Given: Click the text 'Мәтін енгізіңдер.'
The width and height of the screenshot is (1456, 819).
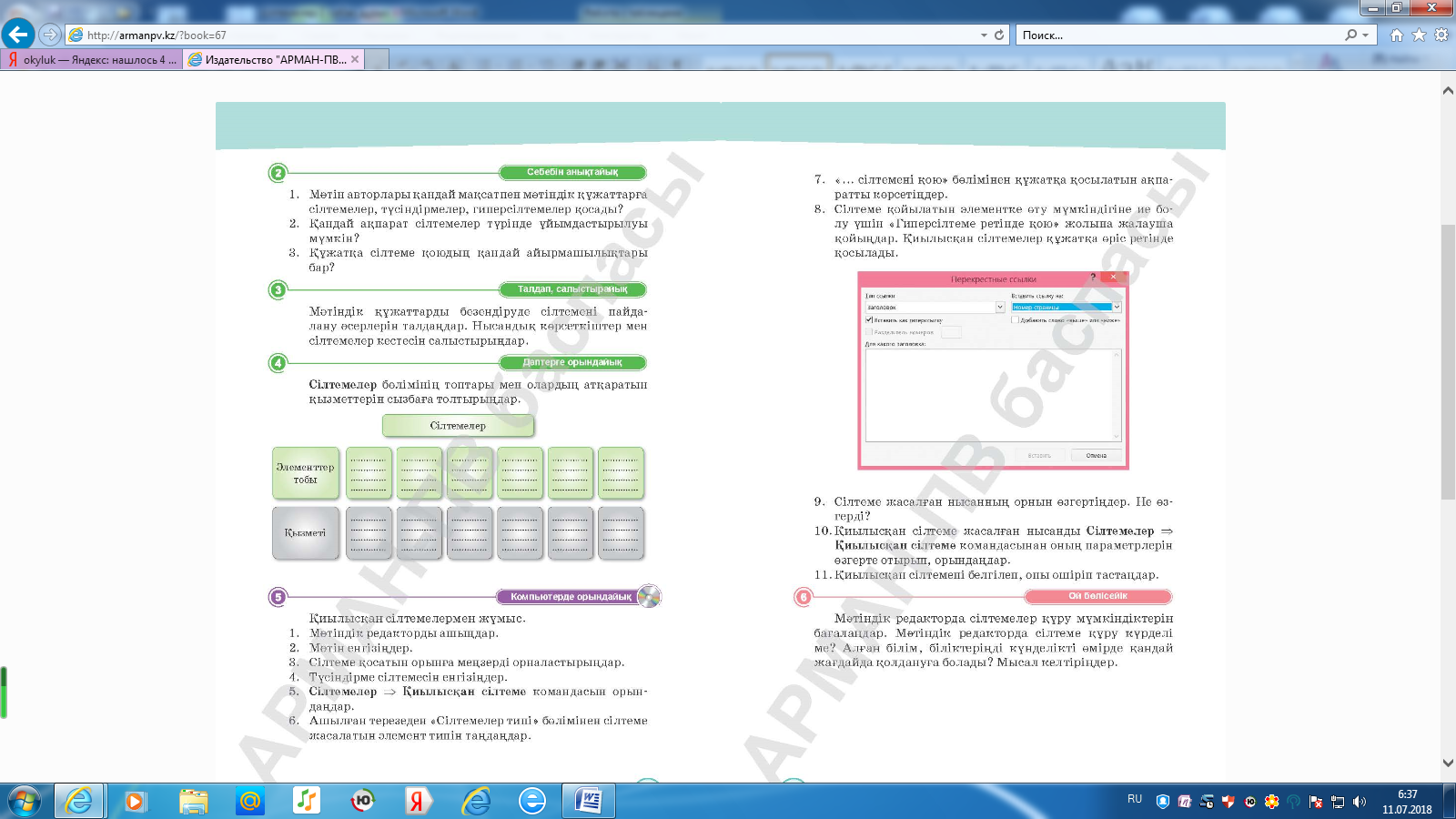Looking at the screenshot, I should (x=360, y=648).
